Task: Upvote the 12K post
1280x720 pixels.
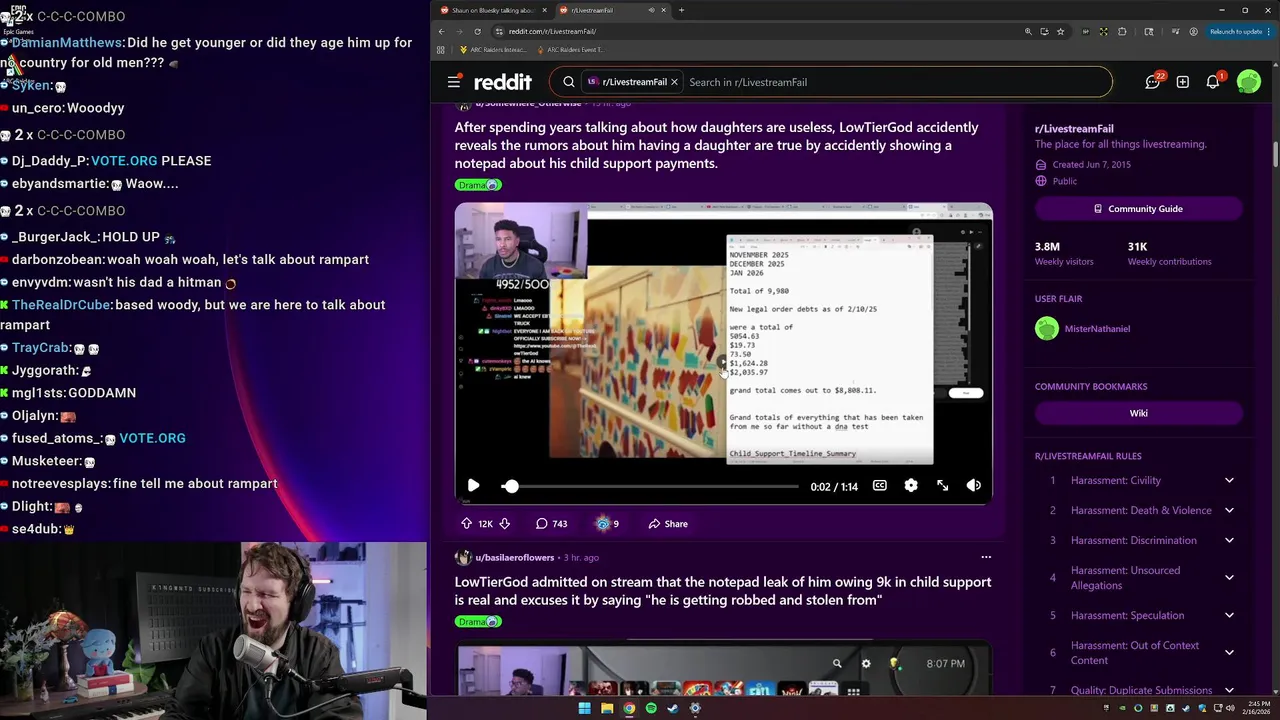Action: point(466,524)
